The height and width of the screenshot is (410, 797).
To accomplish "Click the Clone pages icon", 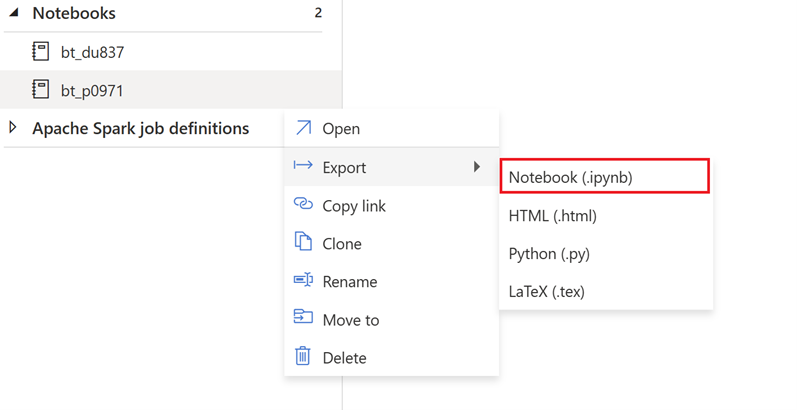I will click(x=303, y=242).
